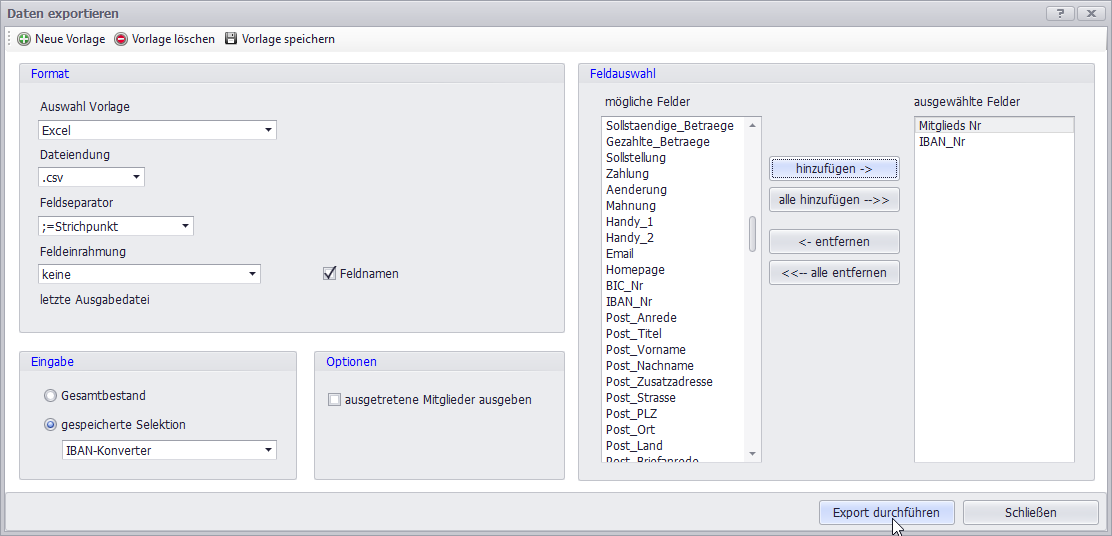
Task: Click the hinzufügen -> button
Action: coord(834,168)
